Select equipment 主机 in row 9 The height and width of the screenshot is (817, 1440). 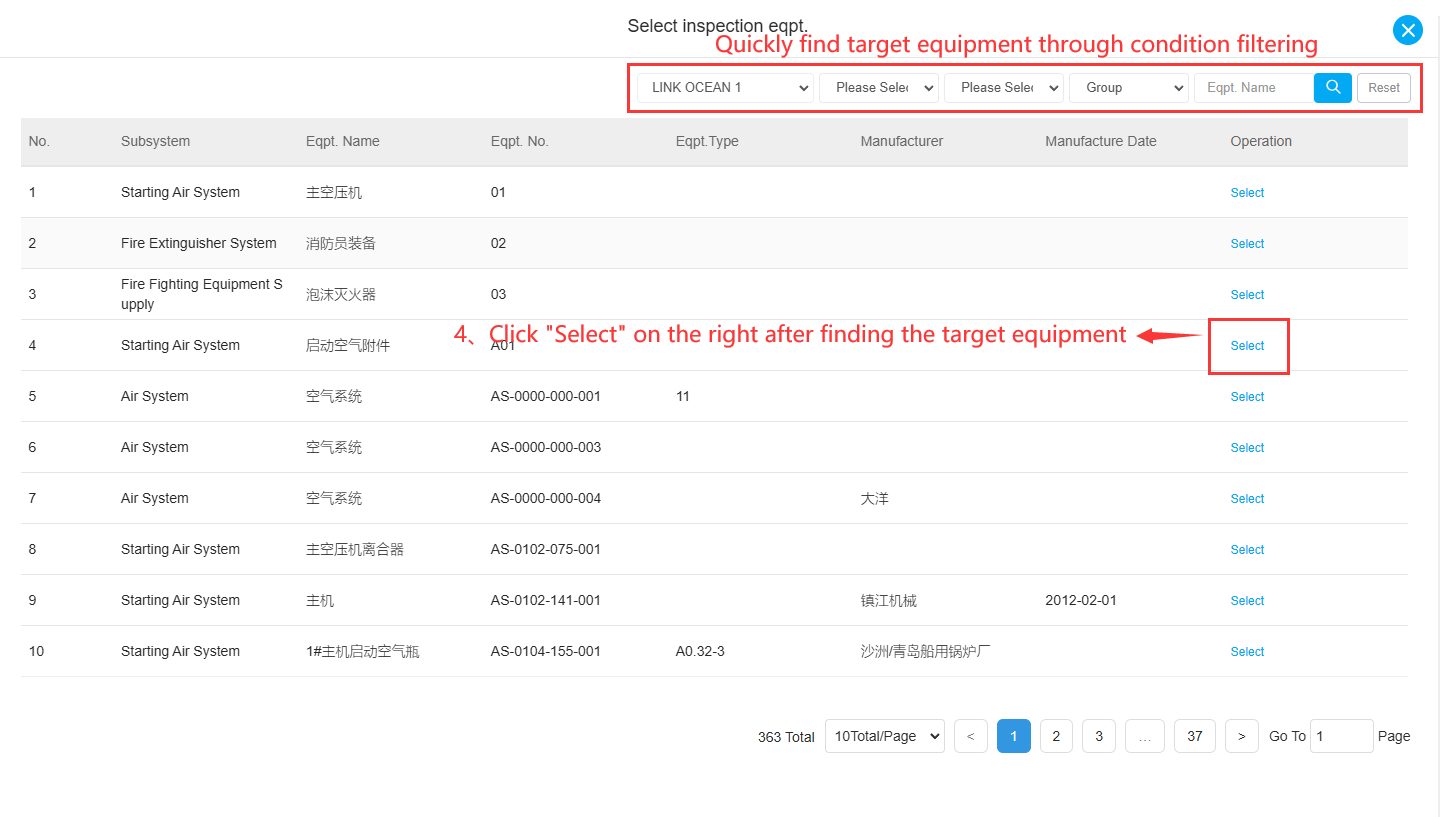click(x=1247, y=601)
